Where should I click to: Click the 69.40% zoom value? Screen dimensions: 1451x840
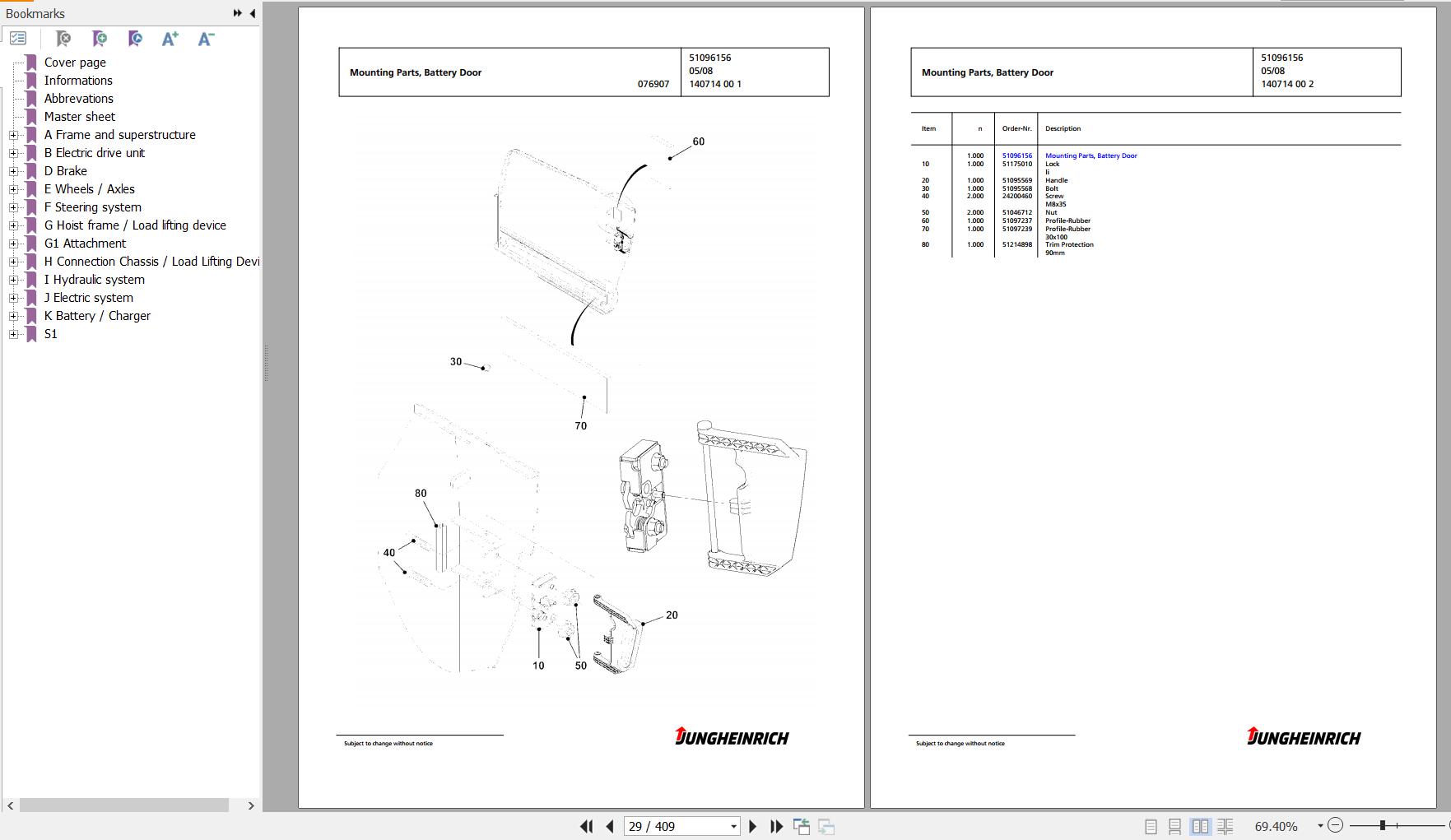[1277, 826]
